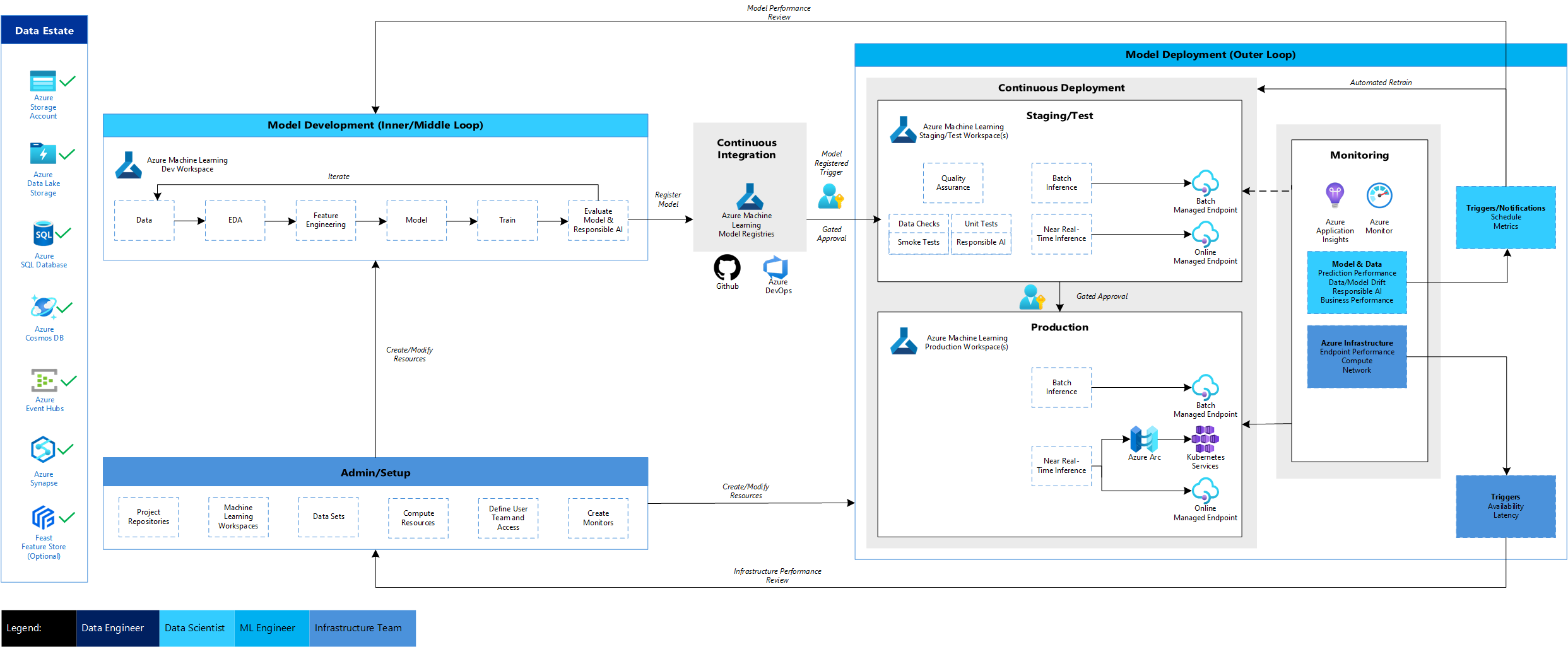Click the Triggers/Notifications Schedule Metrics box
This screenshot has width=1568, height=647.
[1506, 218]
